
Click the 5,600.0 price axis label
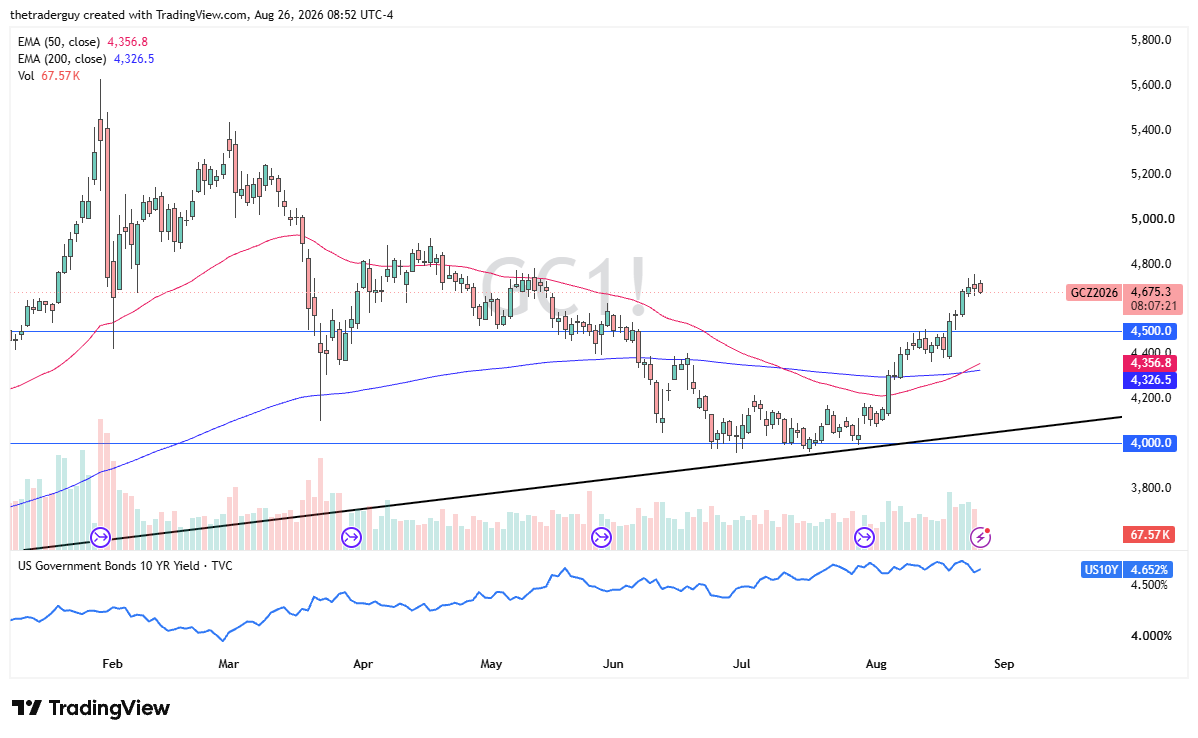1151,85
